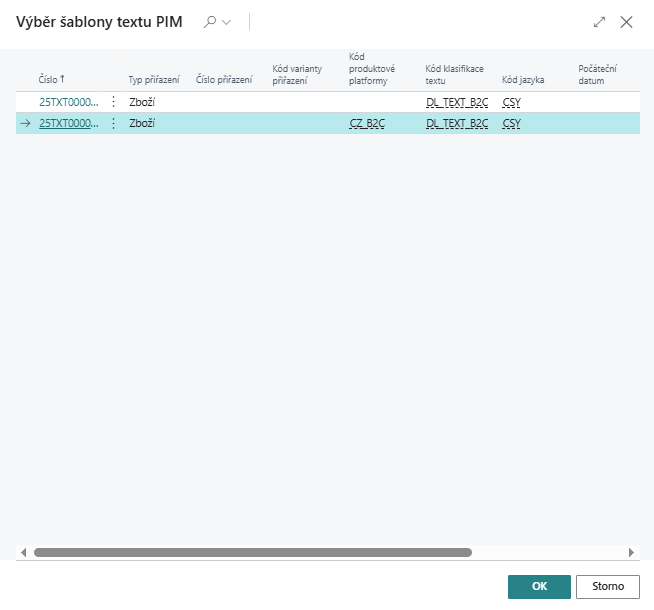Image resolution: width=654 pixels, height=610 pixels.
Task: Click the search magnifier icon
Action: (x=209, y=22)
